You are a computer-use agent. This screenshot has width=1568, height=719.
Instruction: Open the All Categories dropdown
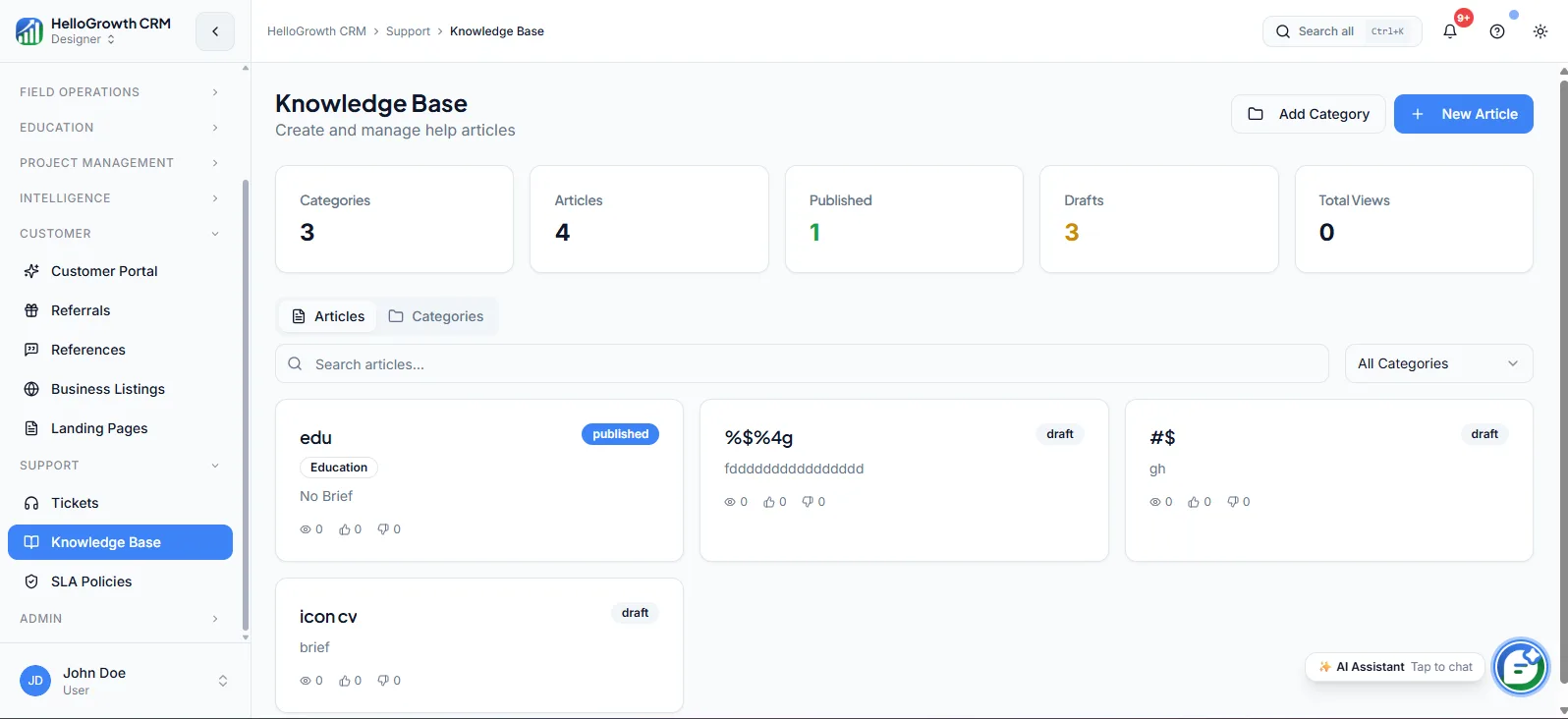(1438, 363)
